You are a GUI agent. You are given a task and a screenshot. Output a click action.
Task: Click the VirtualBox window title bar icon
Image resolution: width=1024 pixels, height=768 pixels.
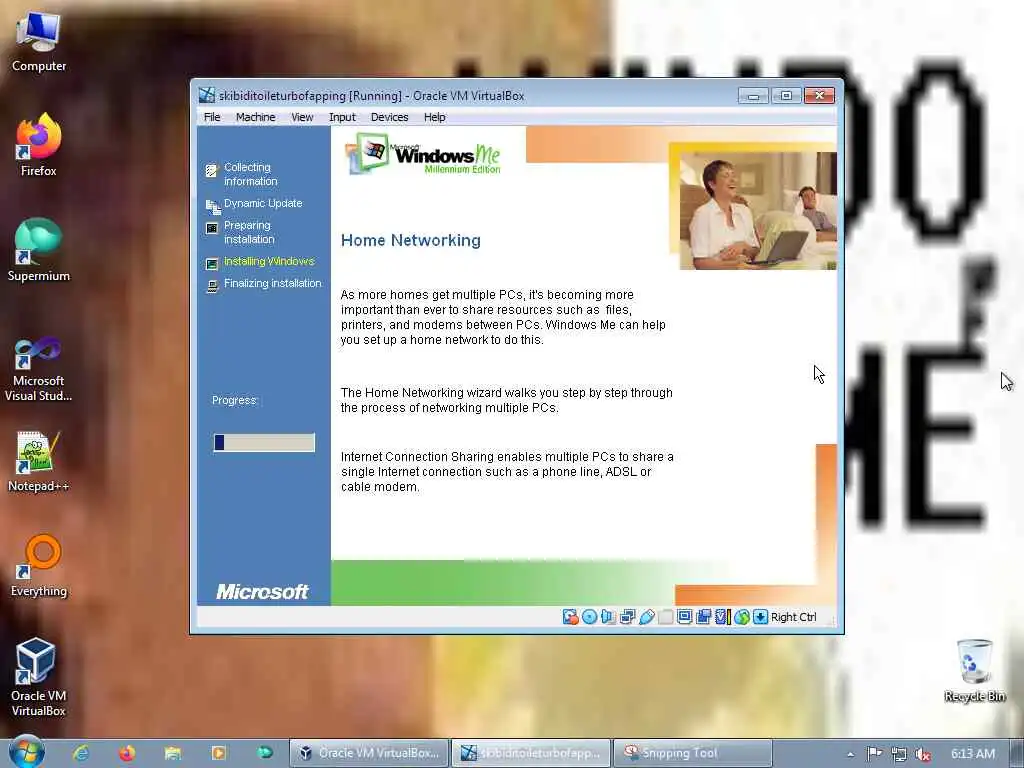coord(206,95)
